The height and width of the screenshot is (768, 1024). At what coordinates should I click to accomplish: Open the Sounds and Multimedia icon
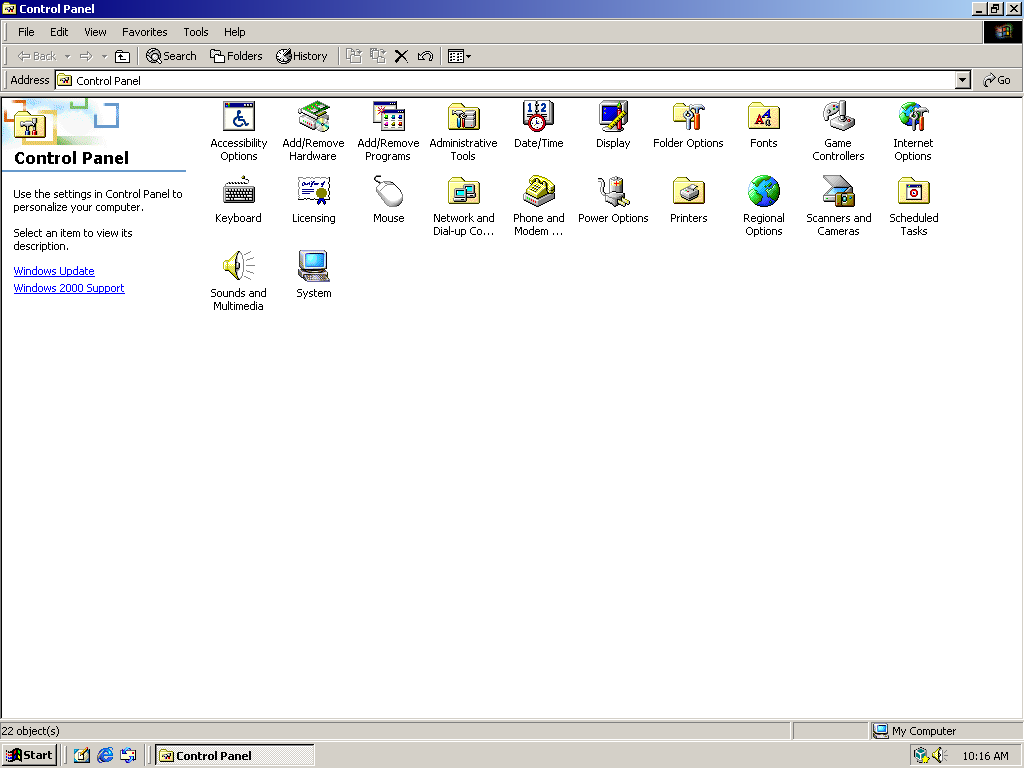(x=238, y=267)
